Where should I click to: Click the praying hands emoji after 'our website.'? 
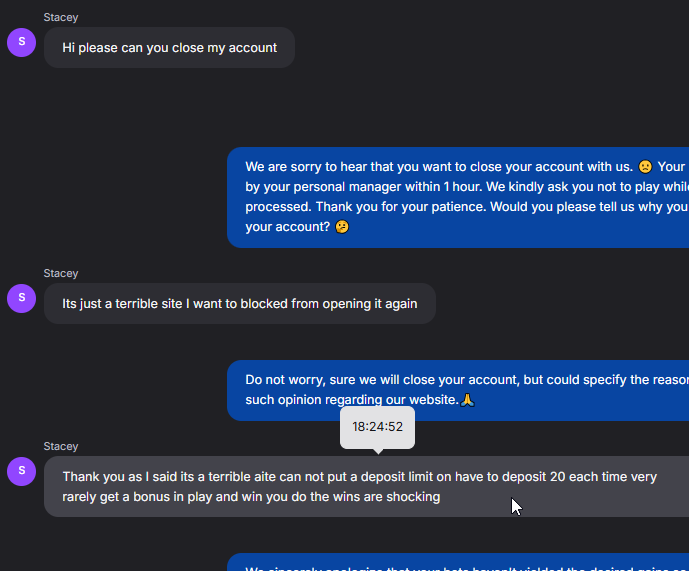point(467,400)
